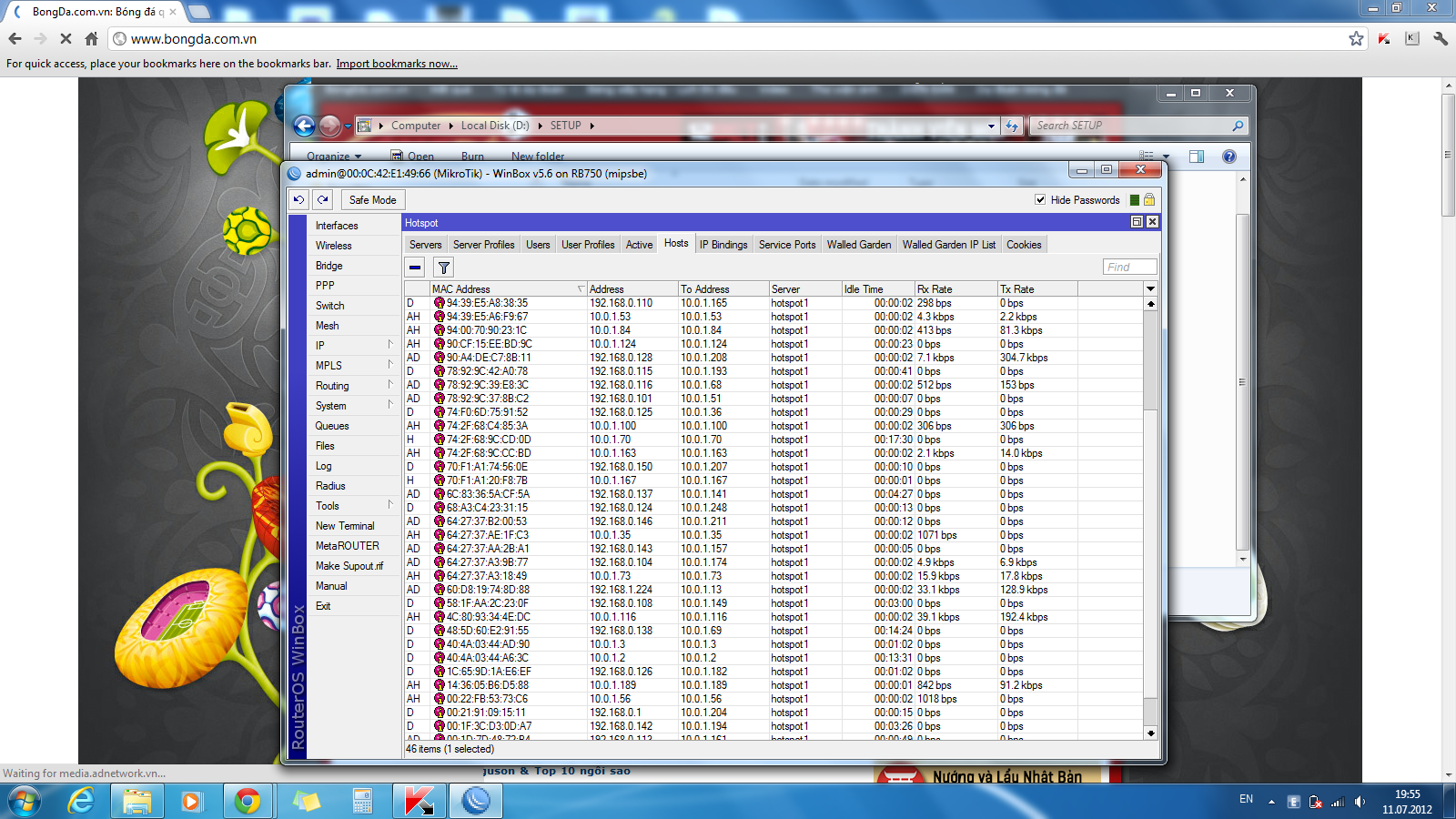Open the Hotspot hosts filter funnel
The height and width of the screenshot is (819, 1456).
coord(443,268)
